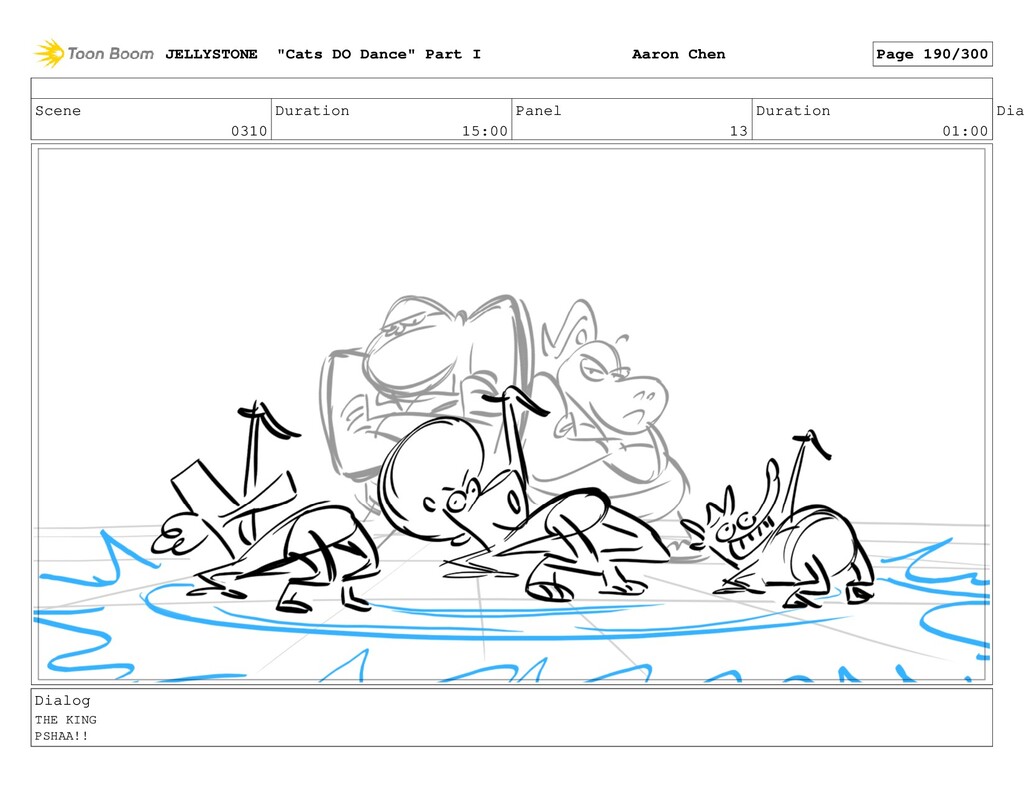The width and height of the screenshot is (1024, 793).
Task: Select THE KING dialog speaker line
Action: pos(66,719)
